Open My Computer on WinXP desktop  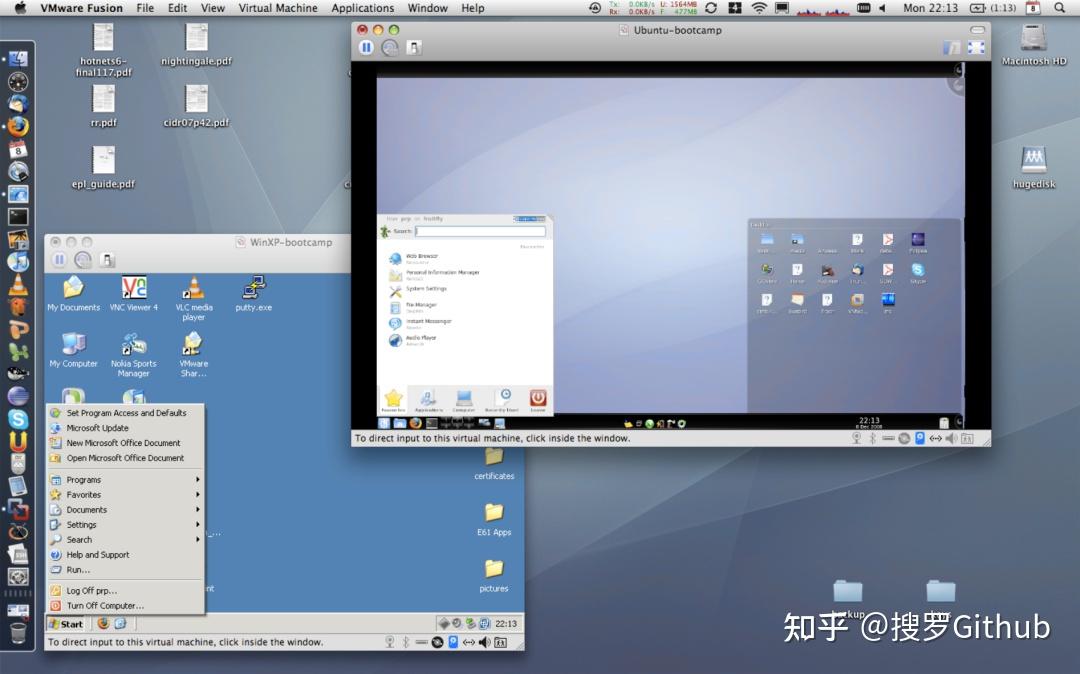tap(74, 350)
